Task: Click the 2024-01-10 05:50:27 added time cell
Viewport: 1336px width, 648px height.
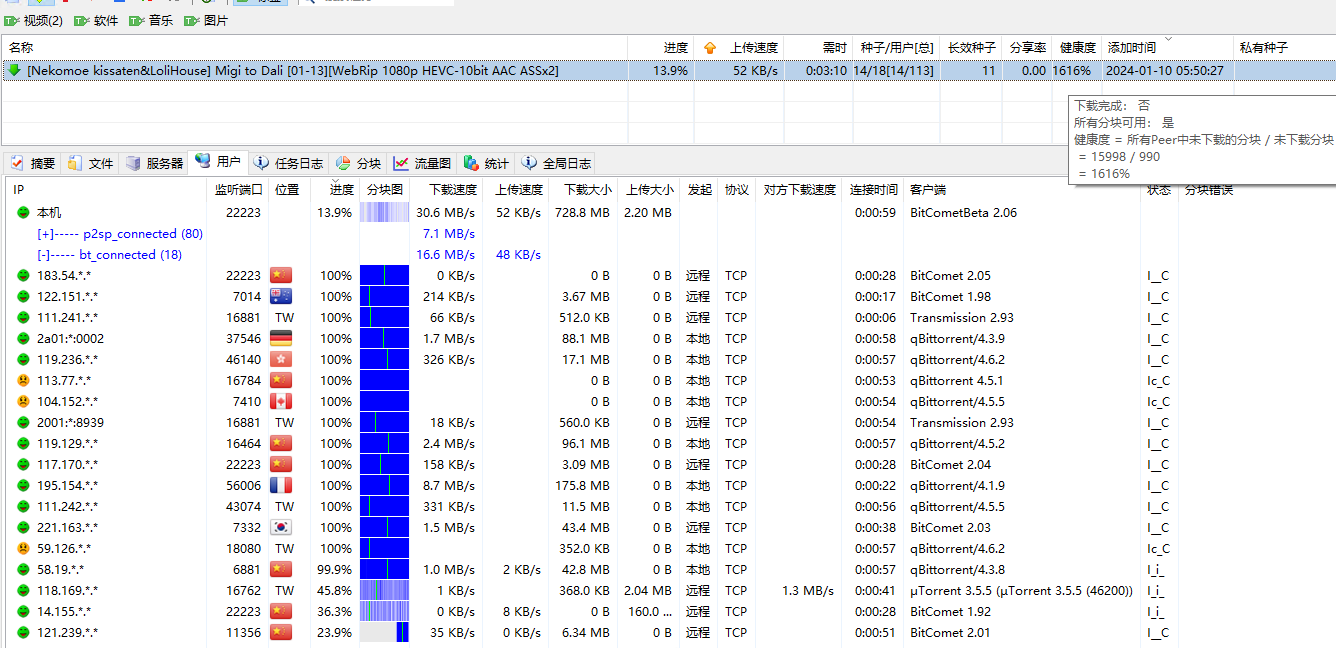Action: point(1166,71)
